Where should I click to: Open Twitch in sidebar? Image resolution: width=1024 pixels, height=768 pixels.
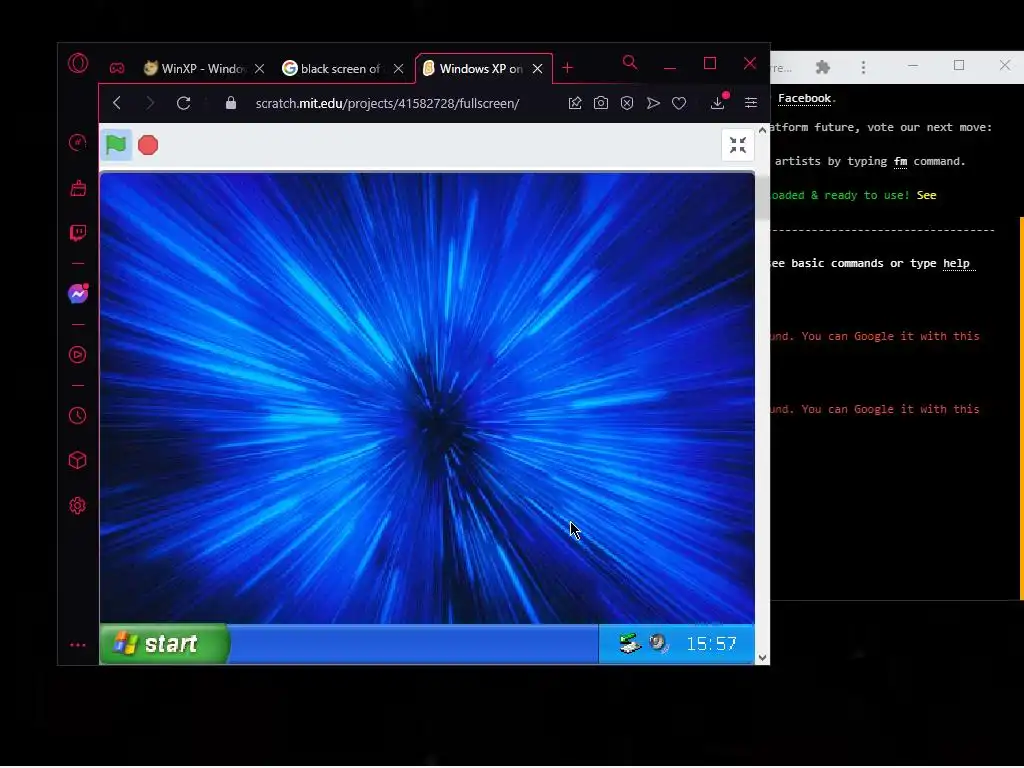click(x=78, y=233)
